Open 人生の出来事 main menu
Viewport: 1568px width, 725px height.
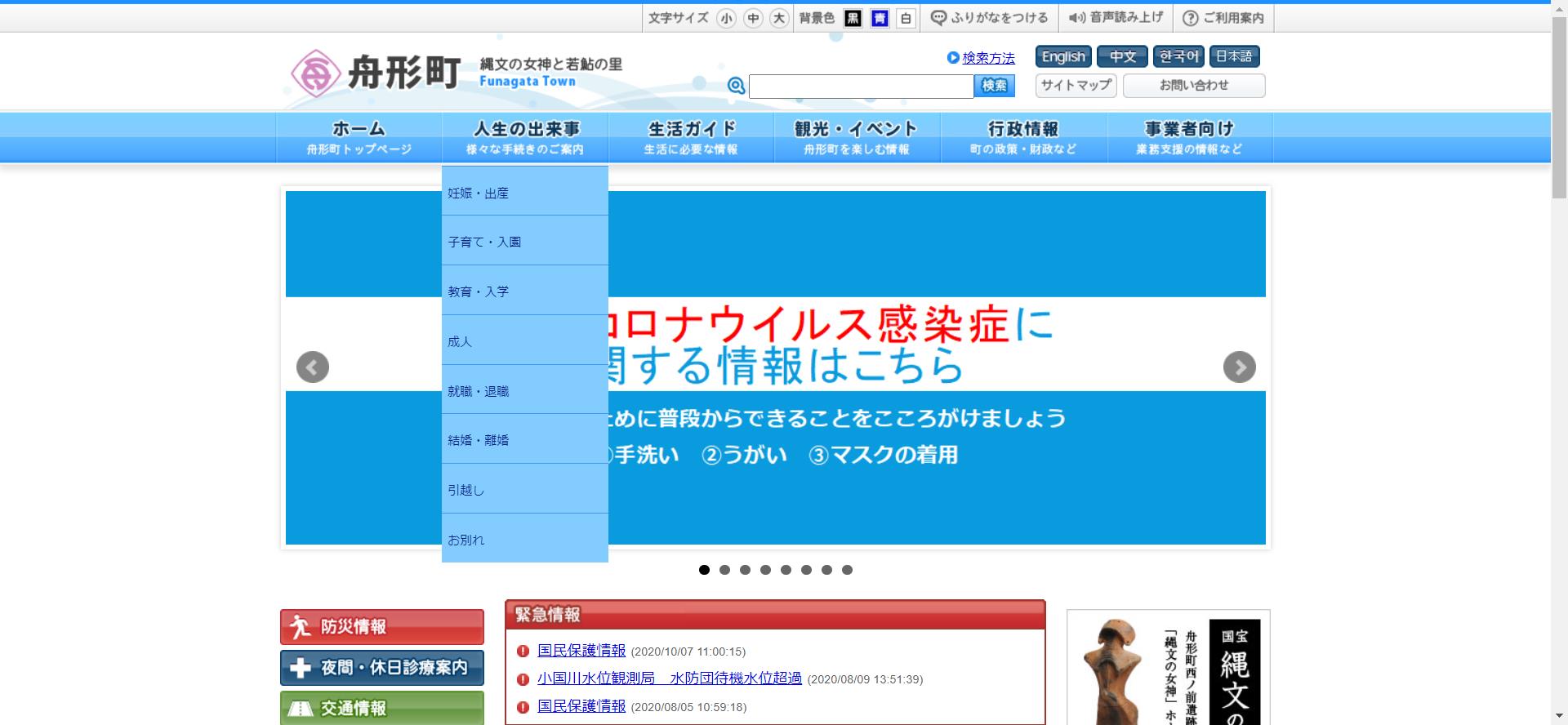click(x=525, y=138)
